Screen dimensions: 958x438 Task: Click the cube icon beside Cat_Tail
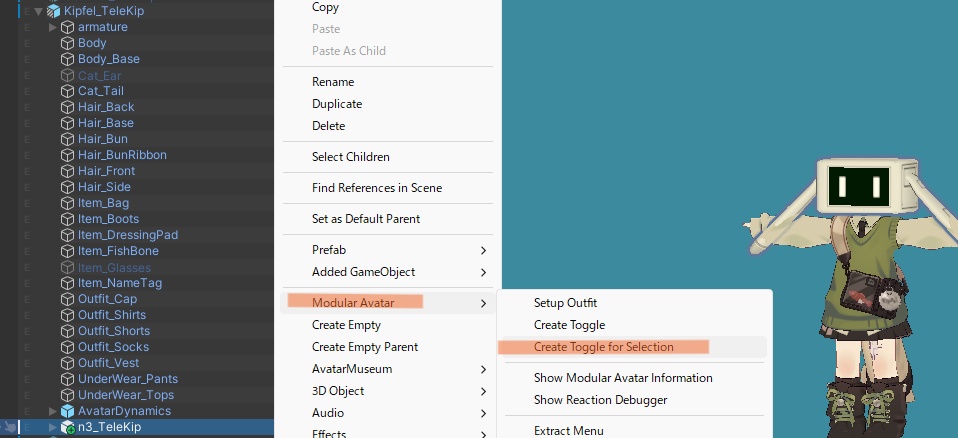coord(68,91)
